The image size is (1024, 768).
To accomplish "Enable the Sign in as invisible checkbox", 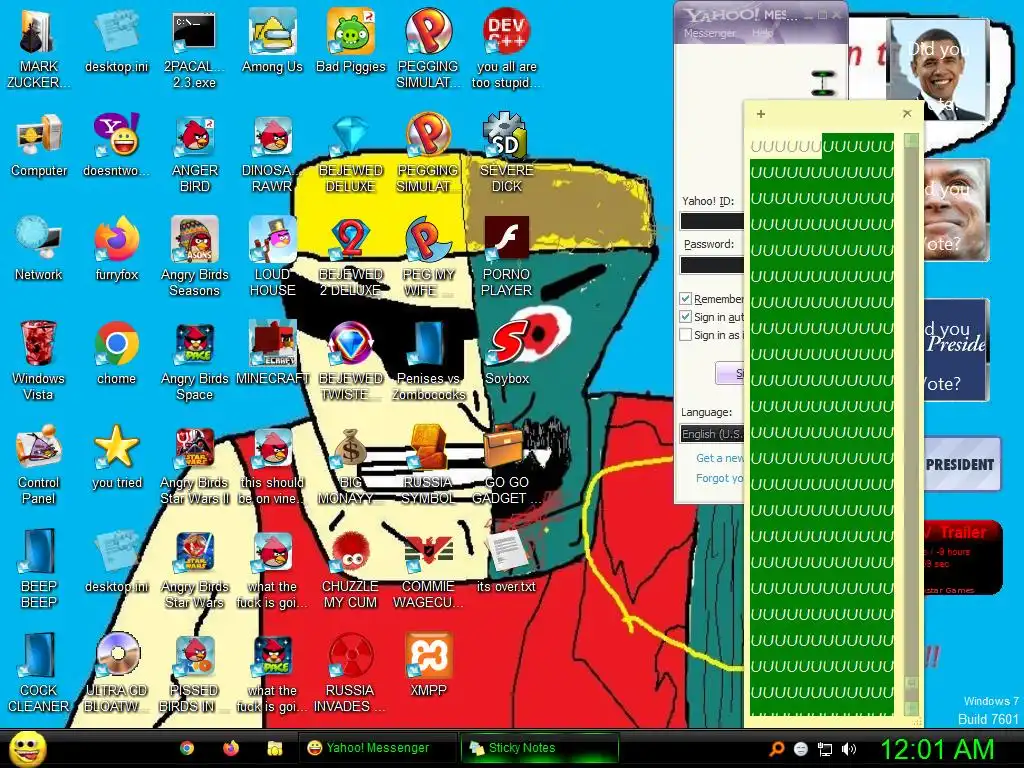I will (x=685, y=335).
